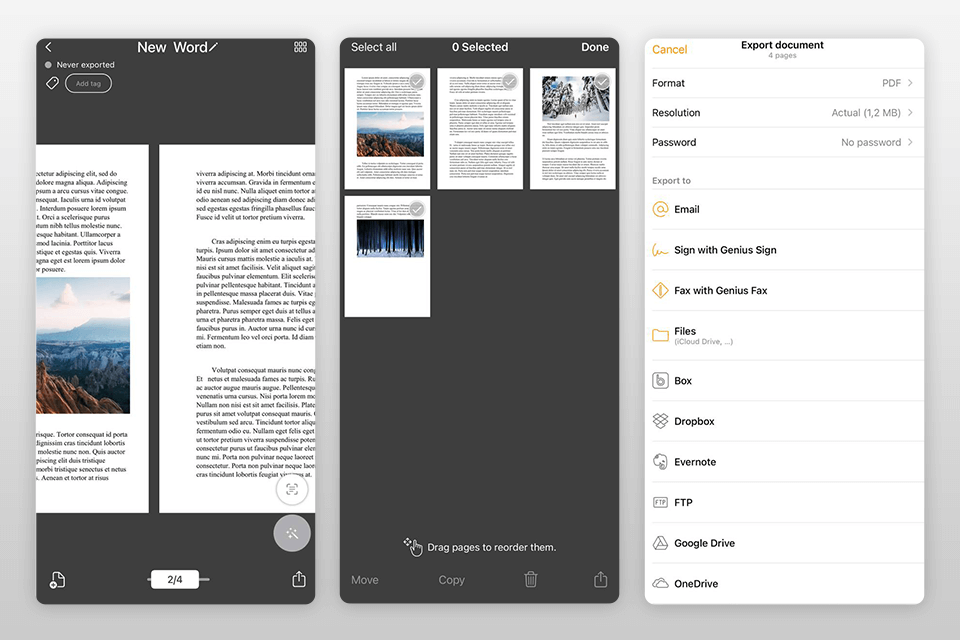Check the mountain landscape page thumbnail circle

[417, 81]
